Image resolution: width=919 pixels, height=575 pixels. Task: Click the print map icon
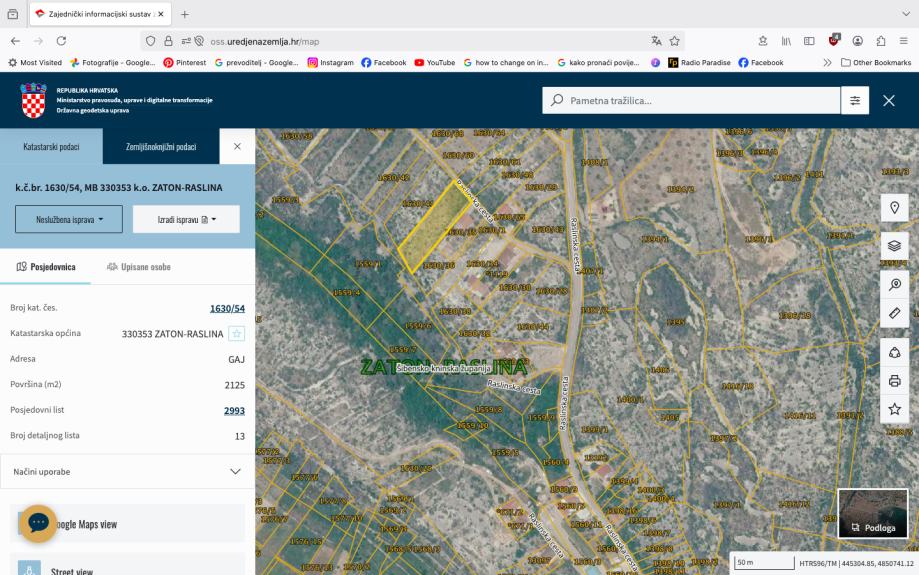894,381
